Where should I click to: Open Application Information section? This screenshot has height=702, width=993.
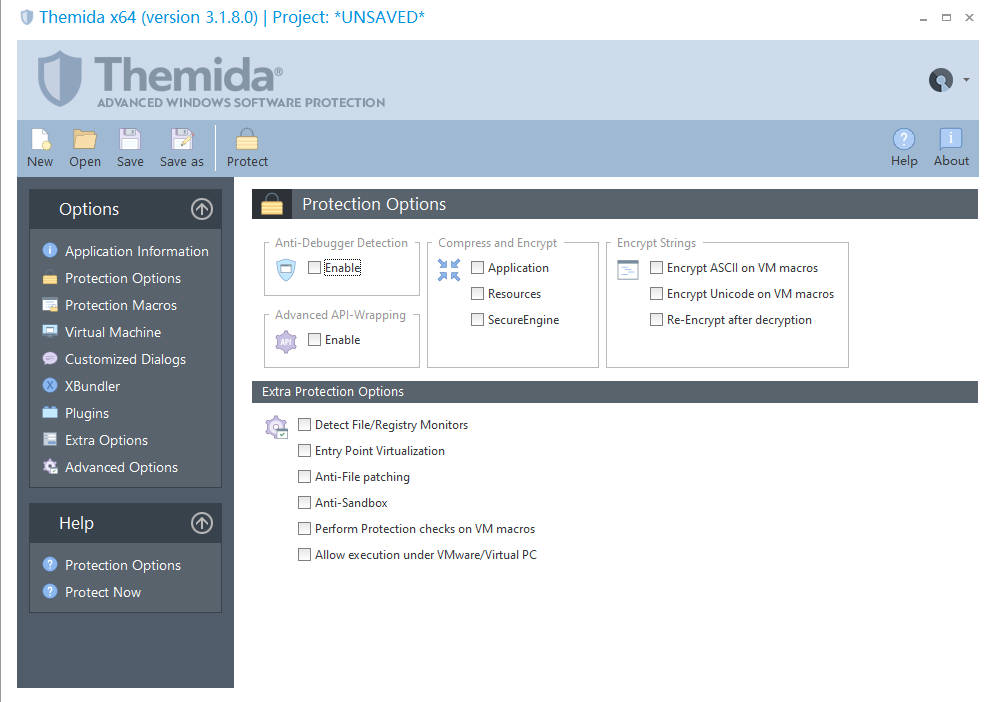[x=136, y=251]
